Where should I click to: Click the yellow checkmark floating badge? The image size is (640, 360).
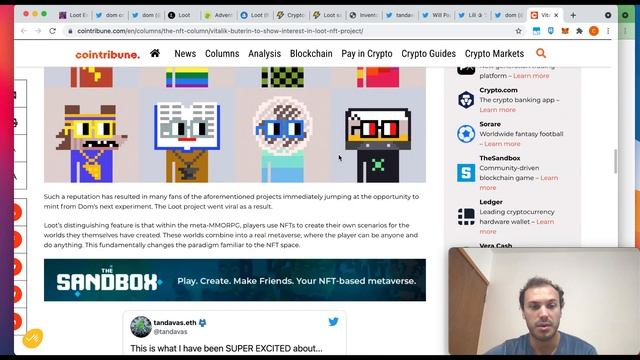click(x=33, y=338)
